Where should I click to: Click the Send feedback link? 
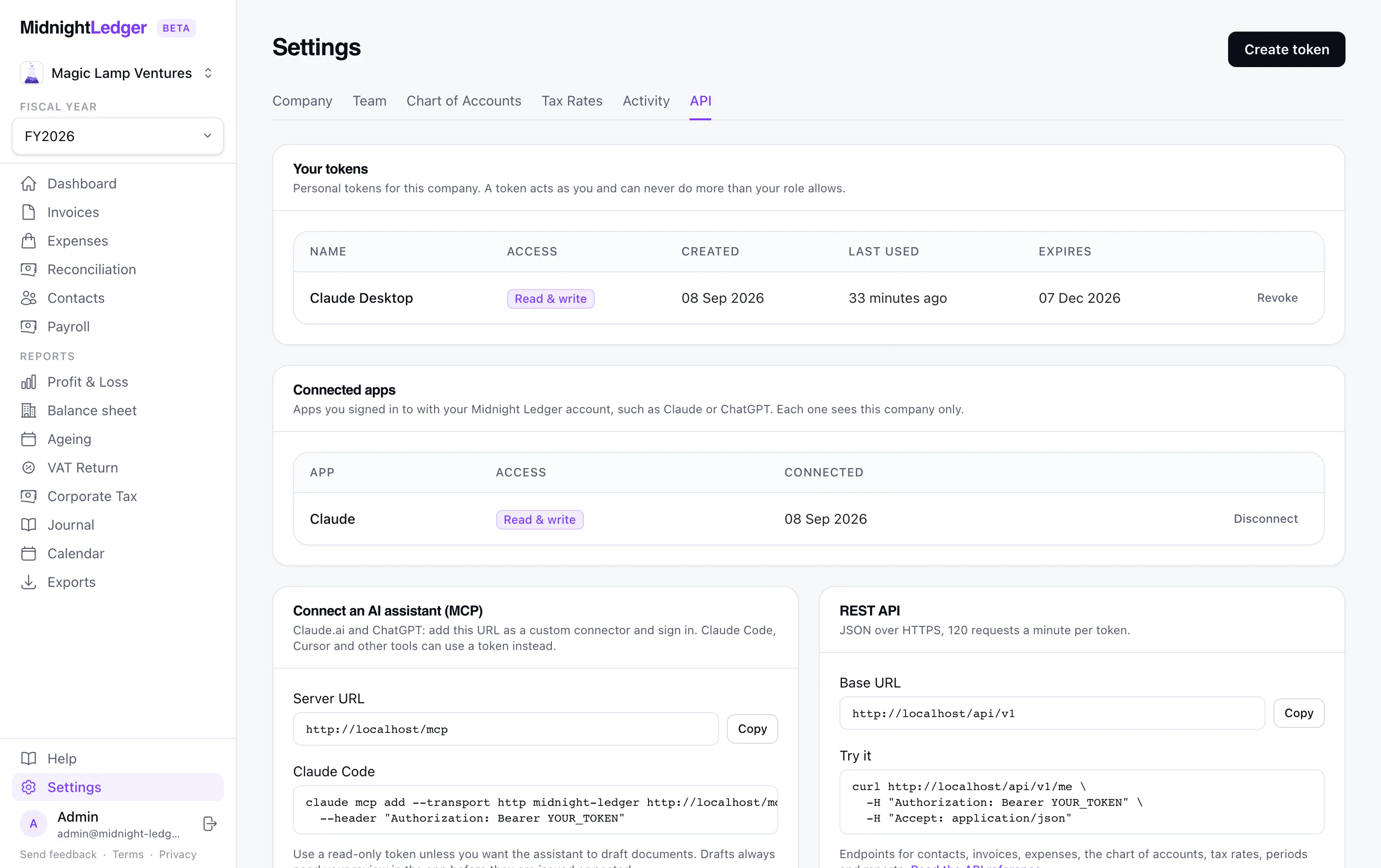point(59,854)
